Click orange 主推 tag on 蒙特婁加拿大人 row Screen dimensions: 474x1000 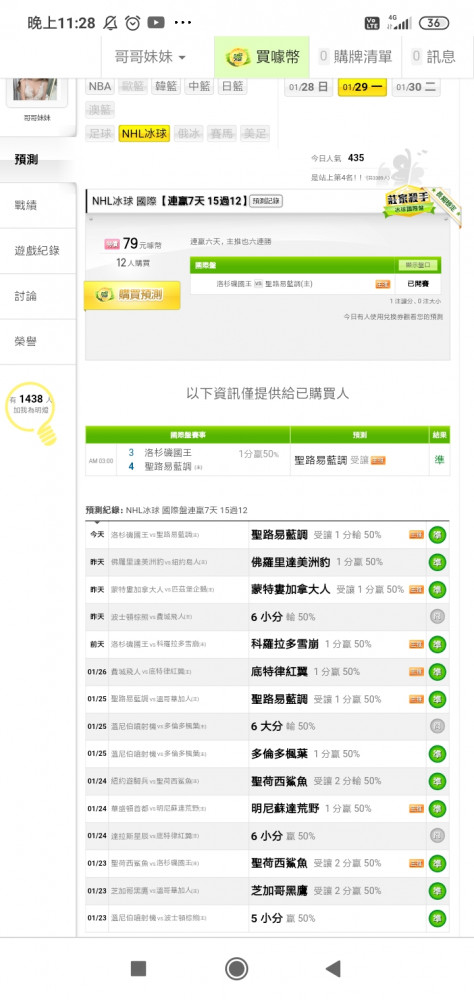coord(417,590)
